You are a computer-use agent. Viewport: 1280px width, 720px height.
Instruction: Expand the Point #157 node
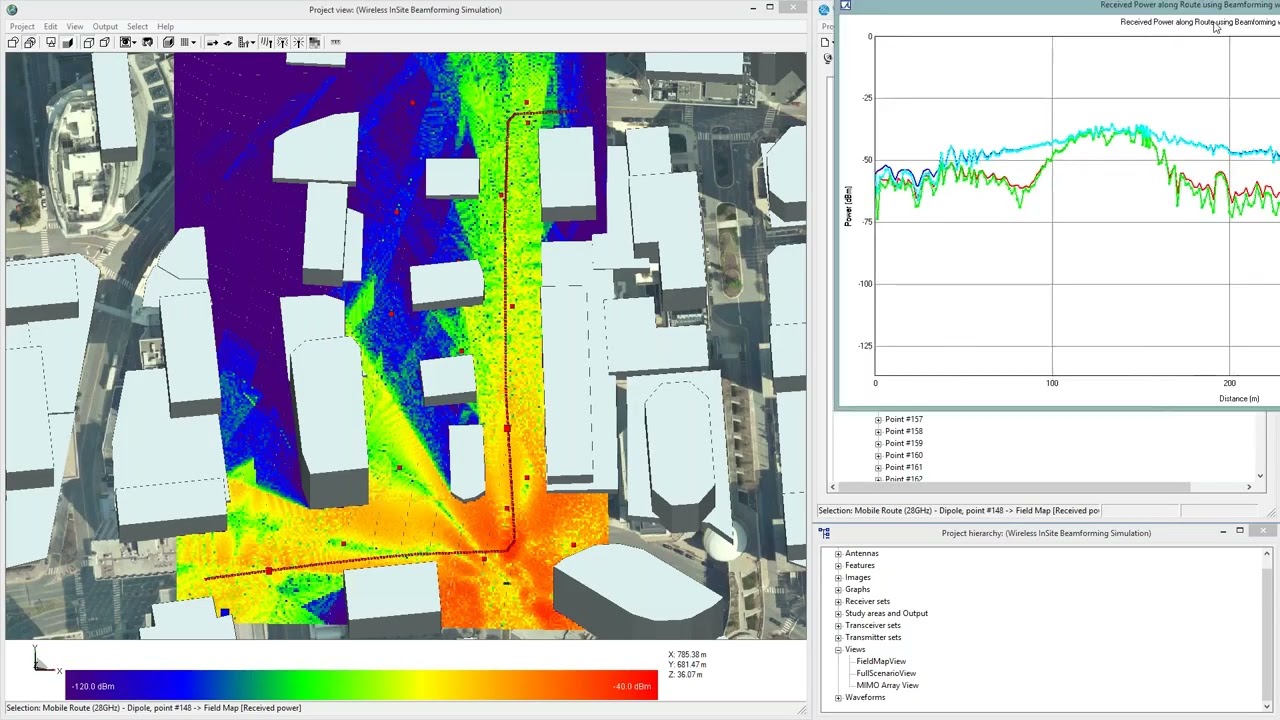point(878,420)
